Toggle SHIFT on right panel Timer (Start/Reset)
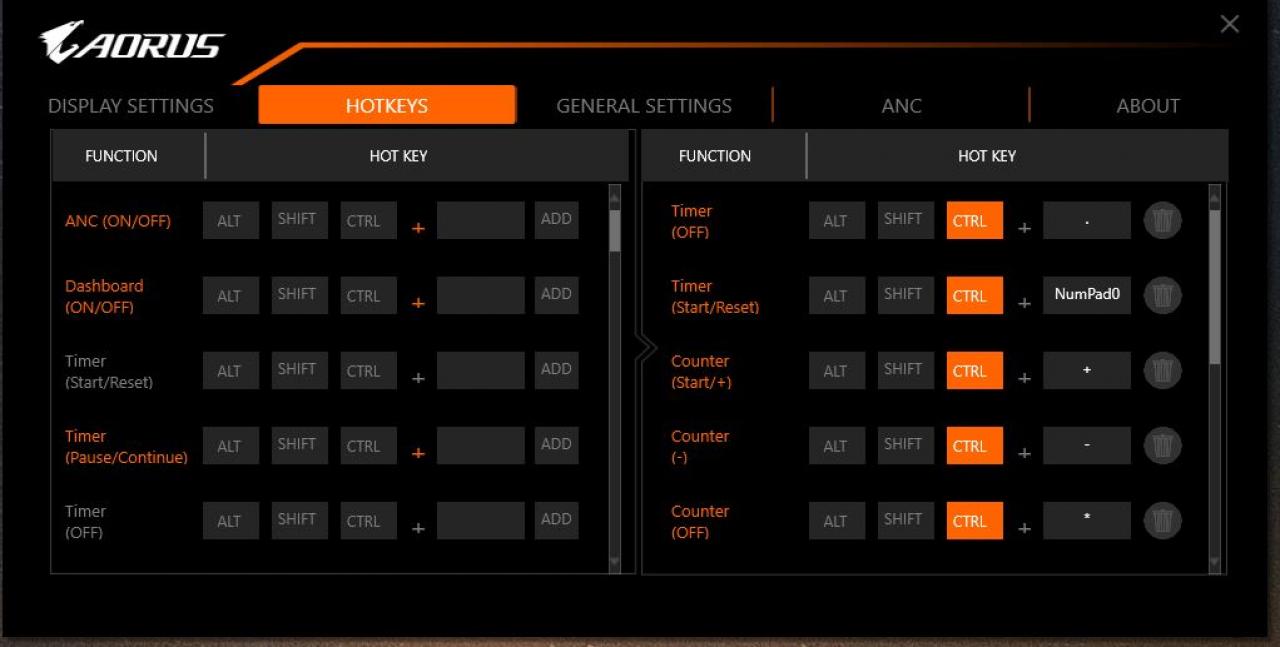 click(x=906, y=296)
